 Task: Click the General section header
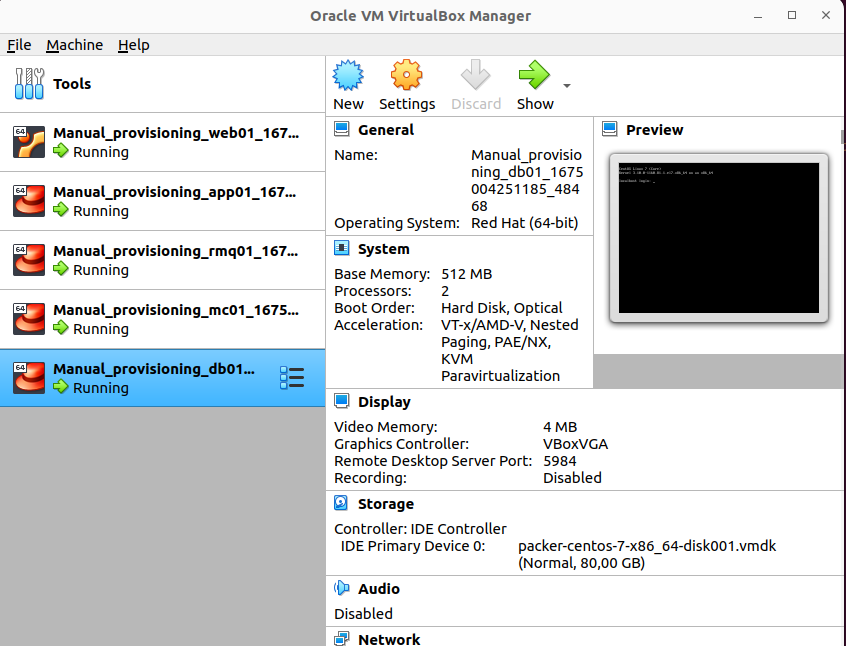pyautogui.click(x=386, y=130)
